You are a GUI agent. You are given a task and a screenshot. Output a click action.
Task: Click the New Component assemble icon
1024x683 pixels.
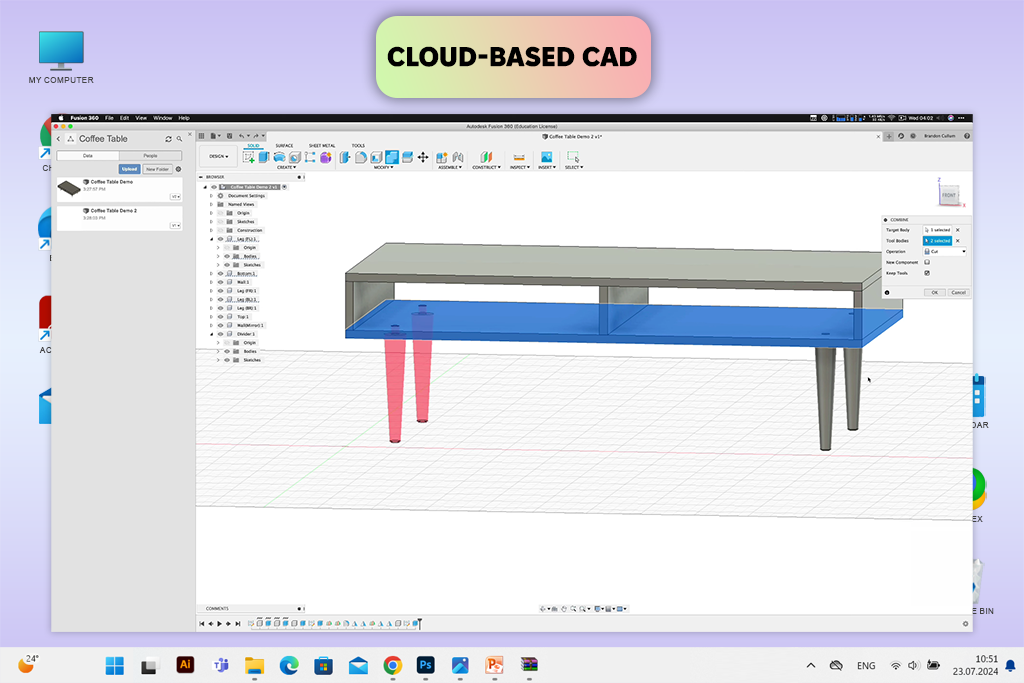(x=441, y=157)
